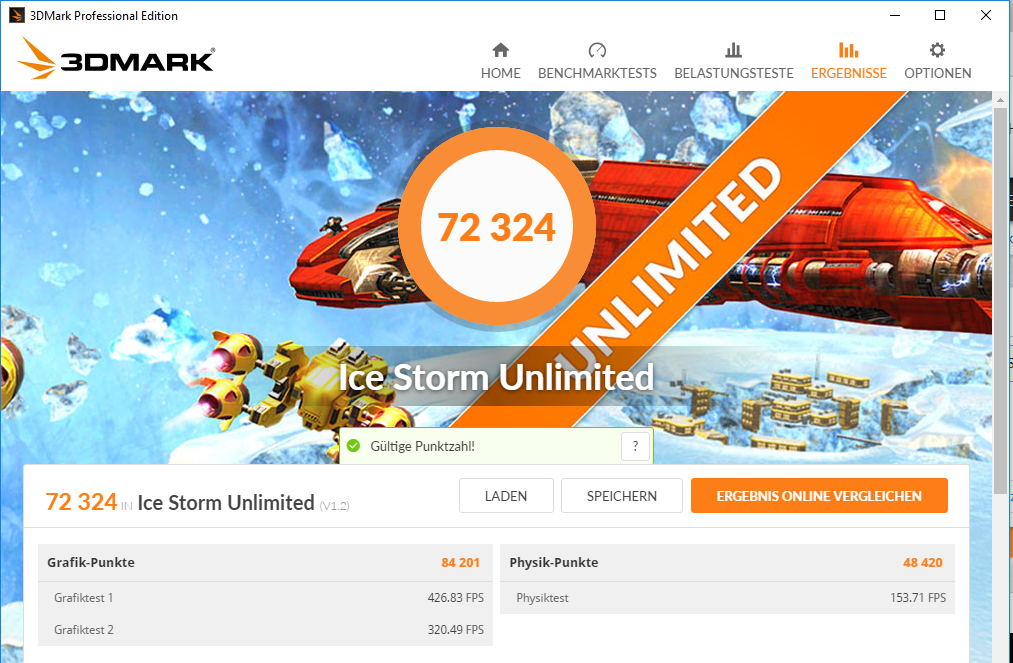Click the SPEICHERN button
The image size is (1013, 663).
[621, 496]
